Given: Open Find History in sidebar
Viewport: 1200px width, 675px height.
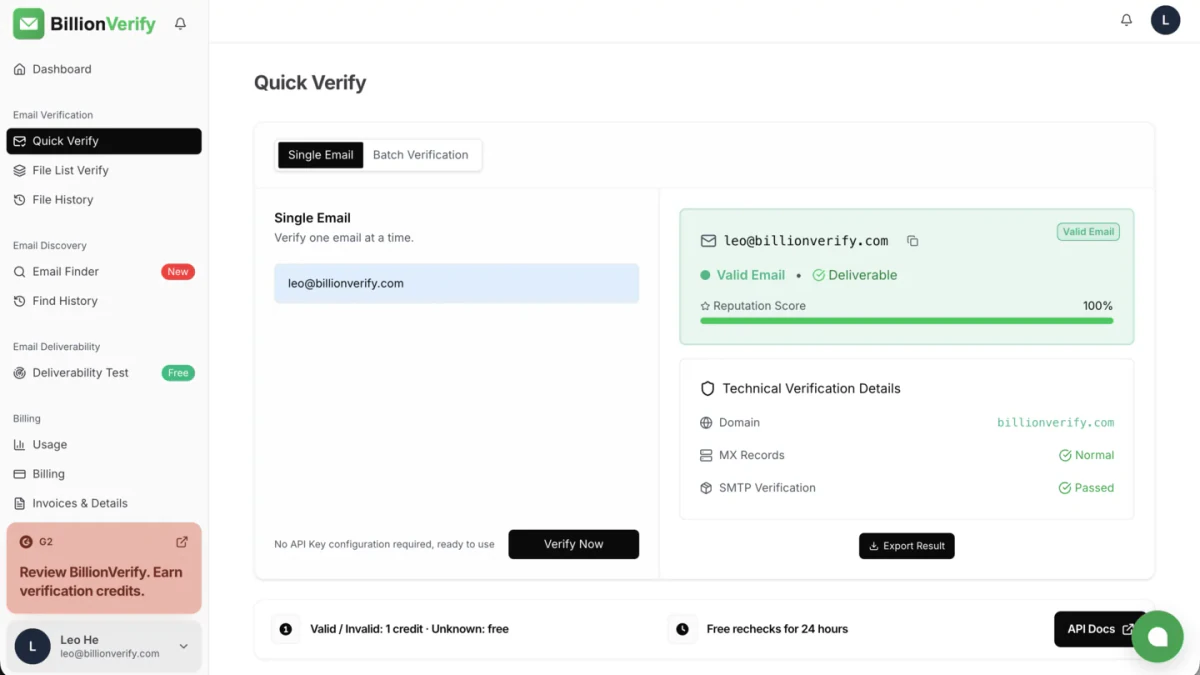Looking at the screenshot, I should (104, 301).
